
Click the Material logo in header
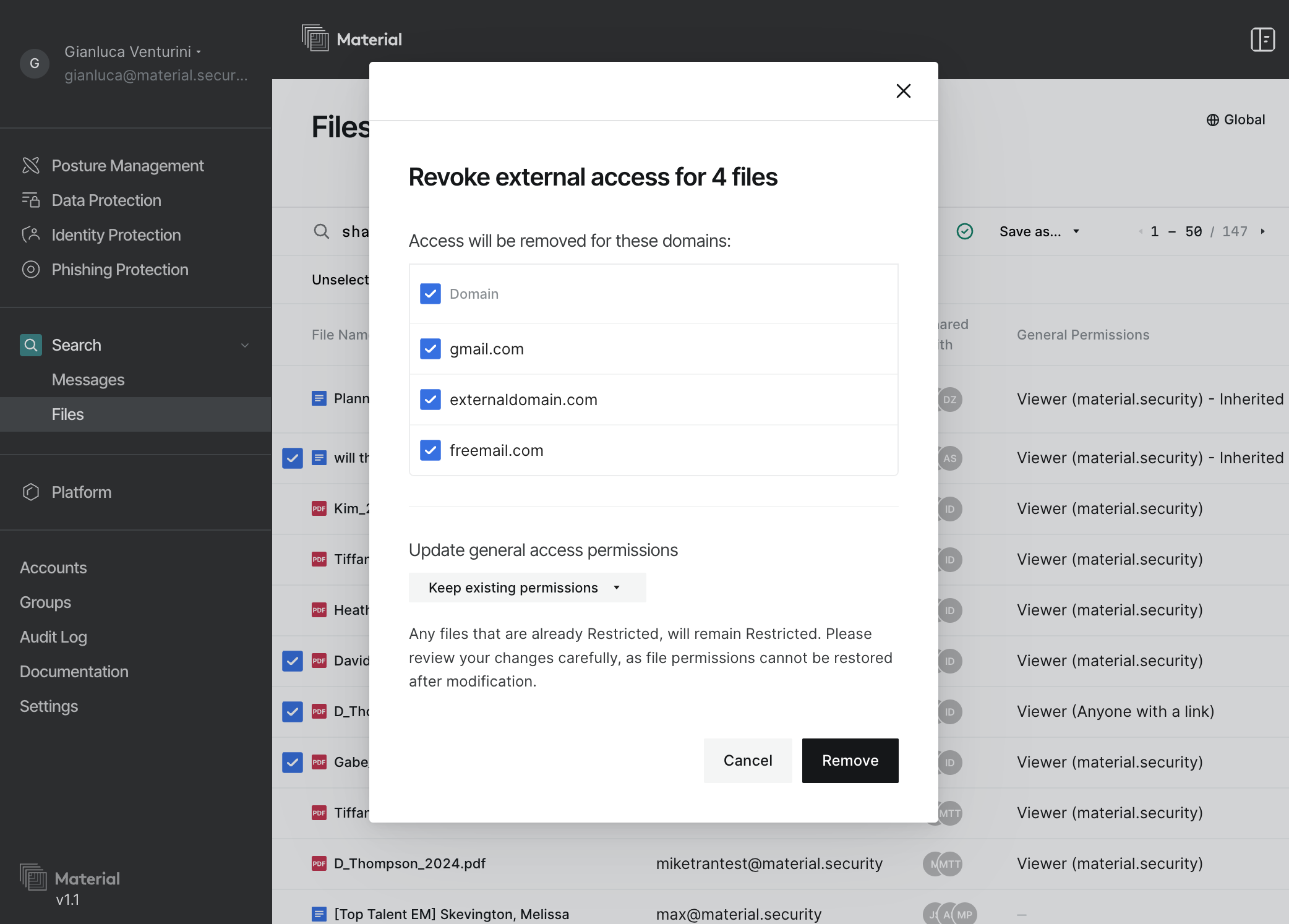(351, 39)
